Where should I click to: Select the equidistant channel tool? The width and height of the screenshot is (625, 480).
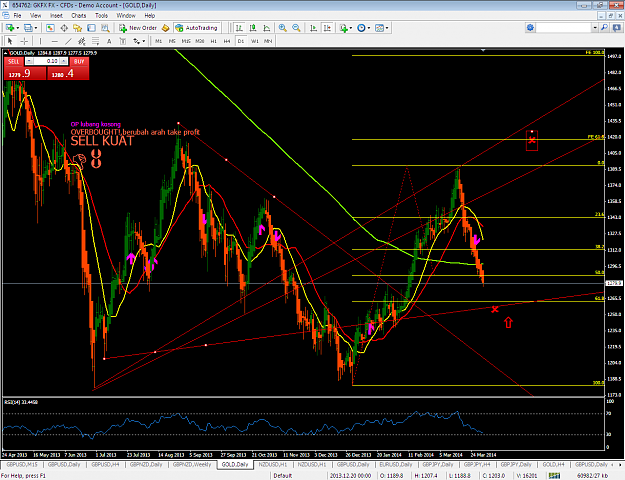82,41
